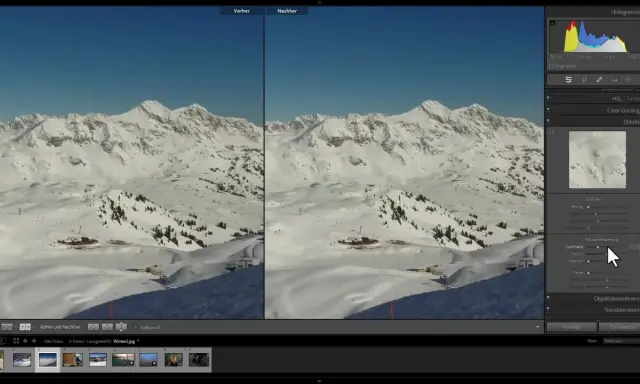Click the second monitor icon in filmstrip bar
640x384 pixels.
tap(3, 341)
